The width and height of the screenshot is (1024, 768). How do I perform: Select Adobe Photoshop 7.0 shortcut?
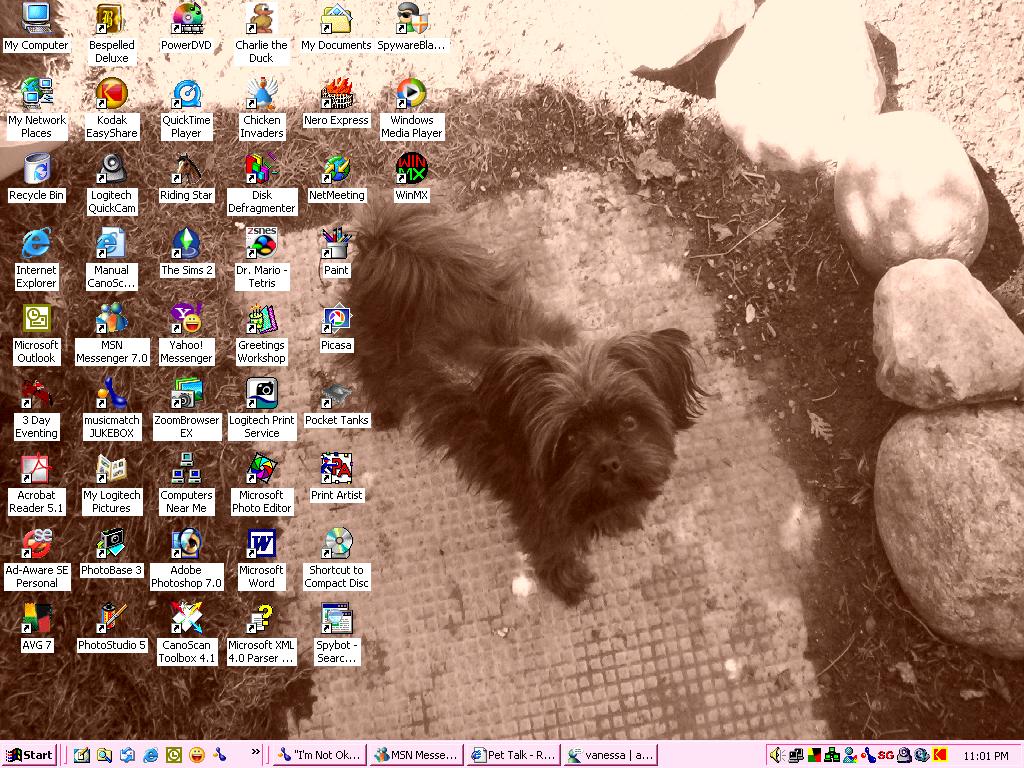click(x=186, y=560)
